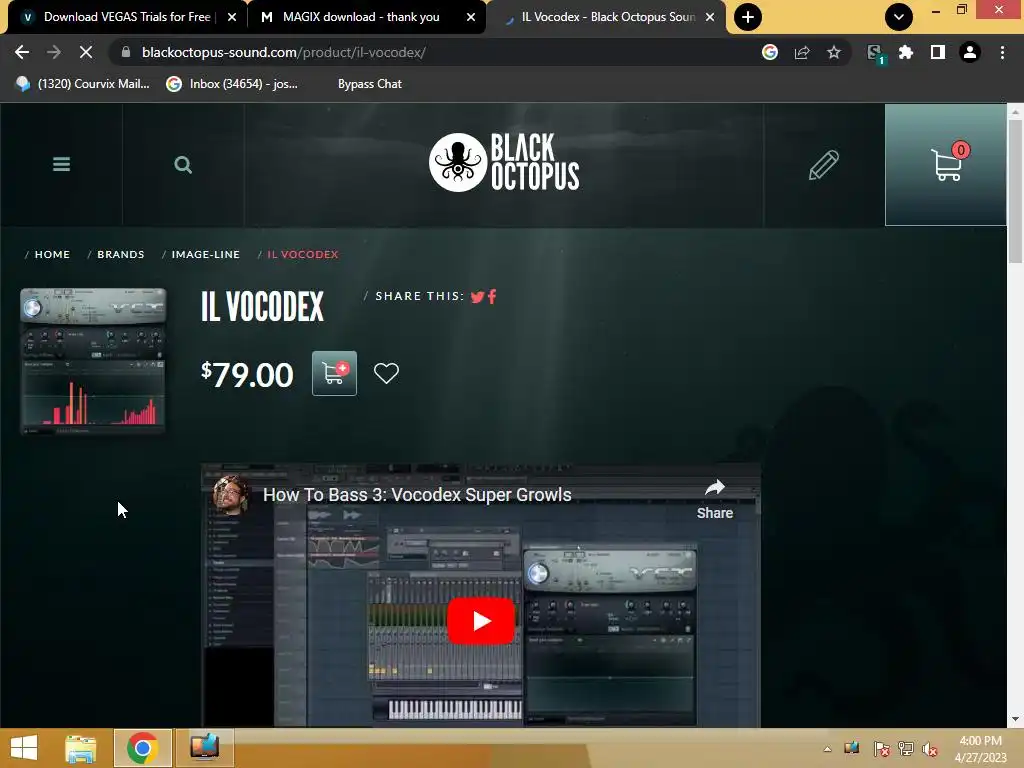Go forward in browser history
Screen dimensions: 1024x768
pyautogui.click(x=54, y=52)
